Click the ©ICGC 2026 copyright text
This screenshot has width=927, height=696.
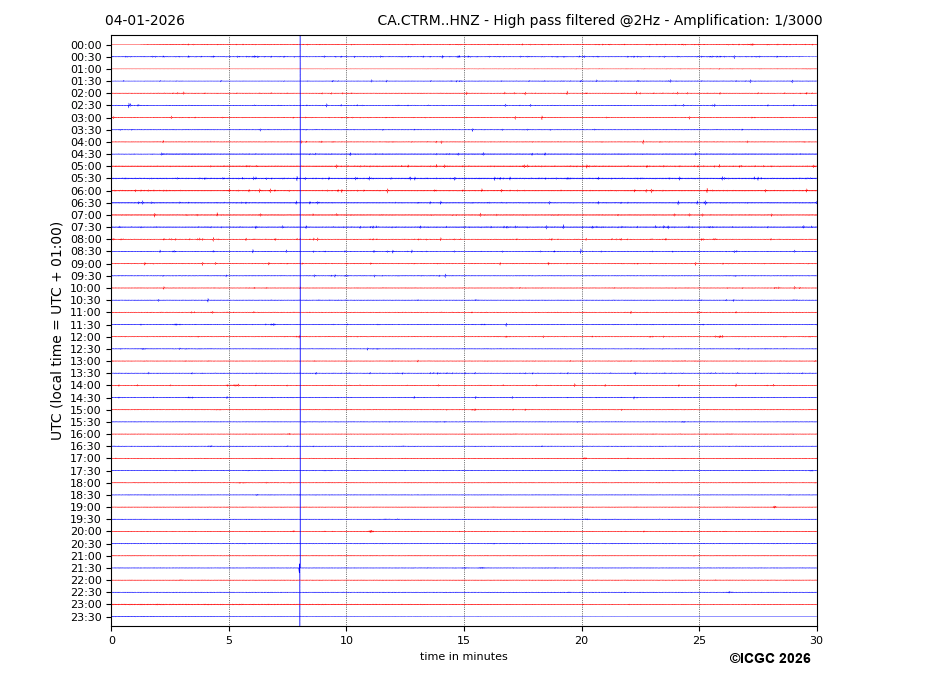pos(769,658)
